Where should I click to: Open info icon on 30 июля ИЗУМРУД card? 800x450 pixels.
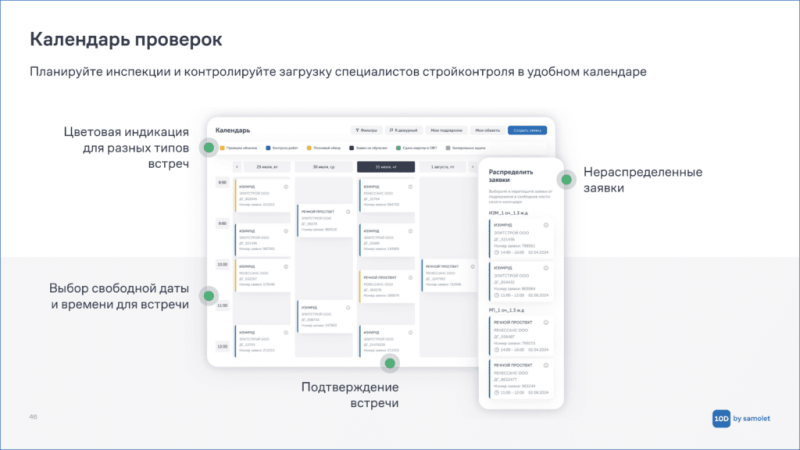click(348, 308)
